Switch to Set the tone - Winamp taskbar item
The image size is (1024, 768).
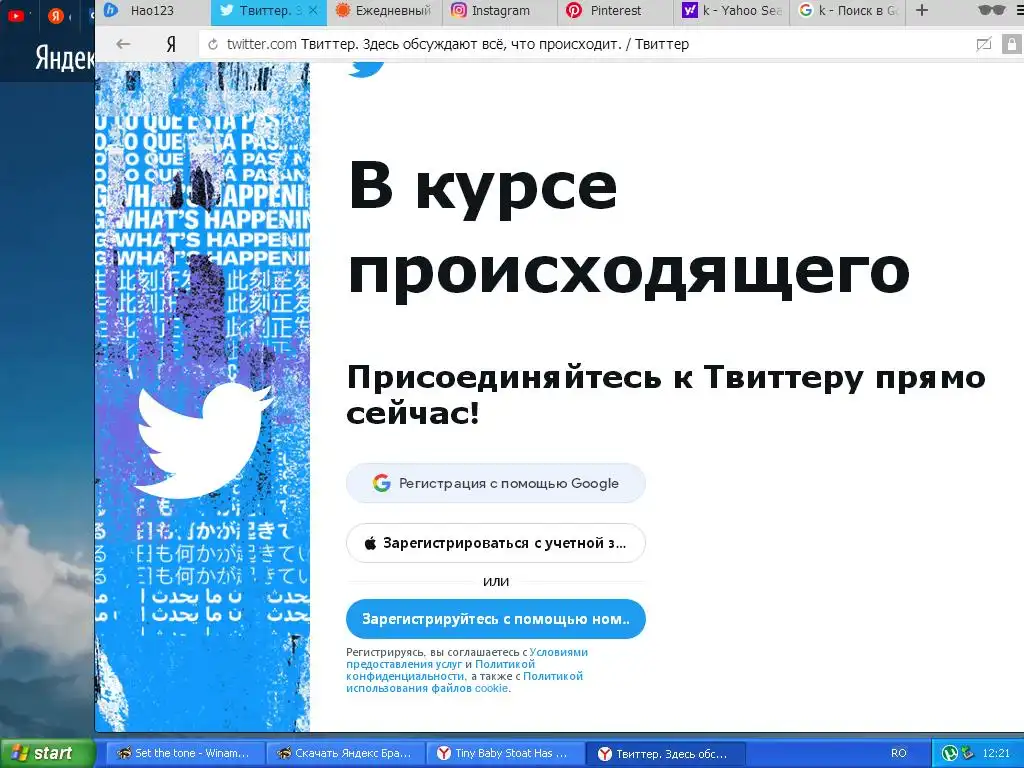184,753
